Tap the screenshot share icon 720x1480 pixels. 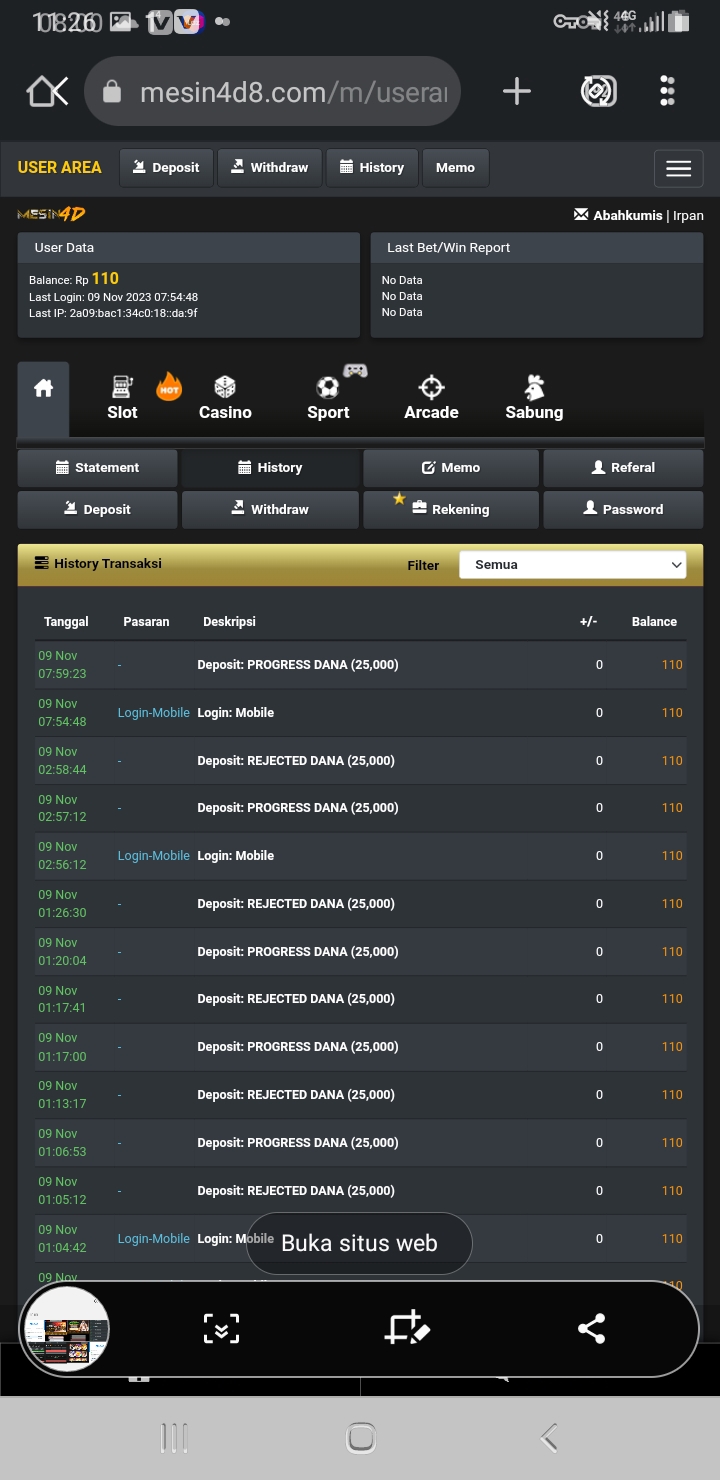[591, 1328]
